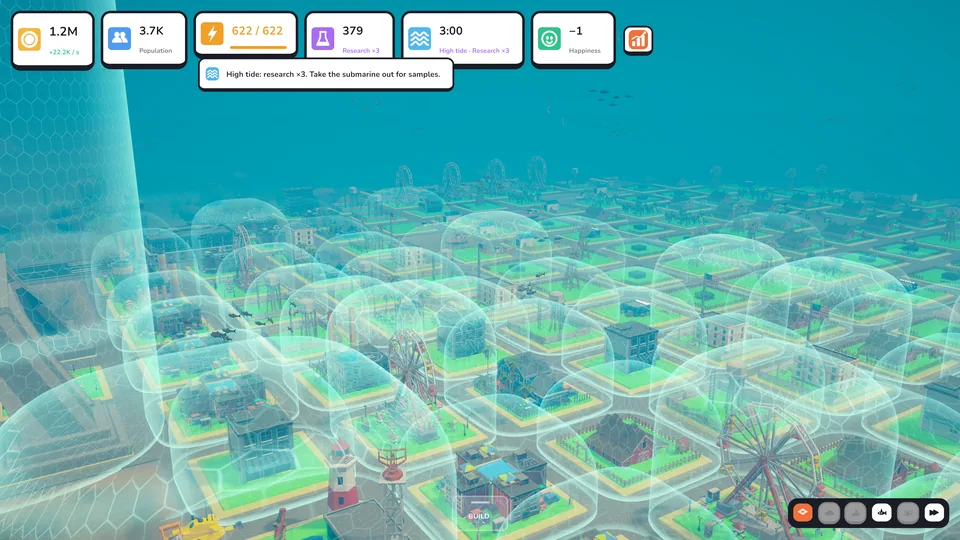960x540 pixels.
Task: Open the orange bar chart statistics button
Action: 638,40
